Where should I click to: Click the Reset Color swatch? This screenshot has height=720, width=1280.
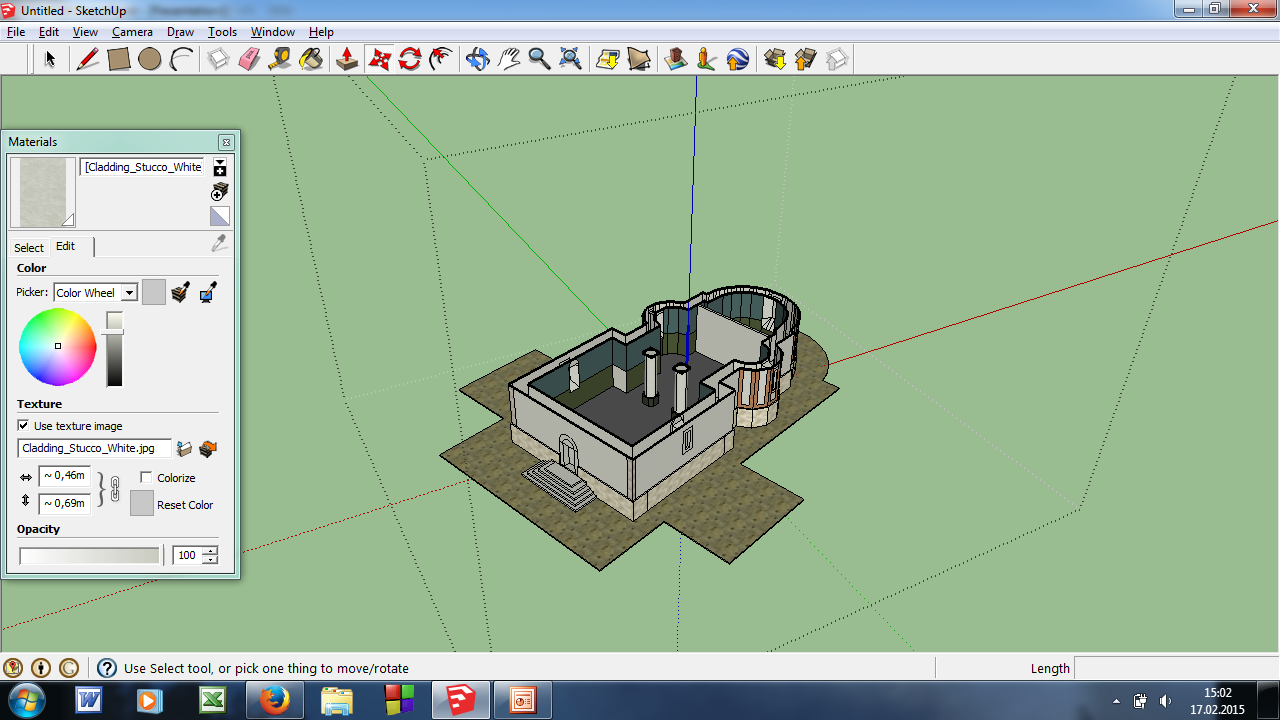click(x=142, y=503)
